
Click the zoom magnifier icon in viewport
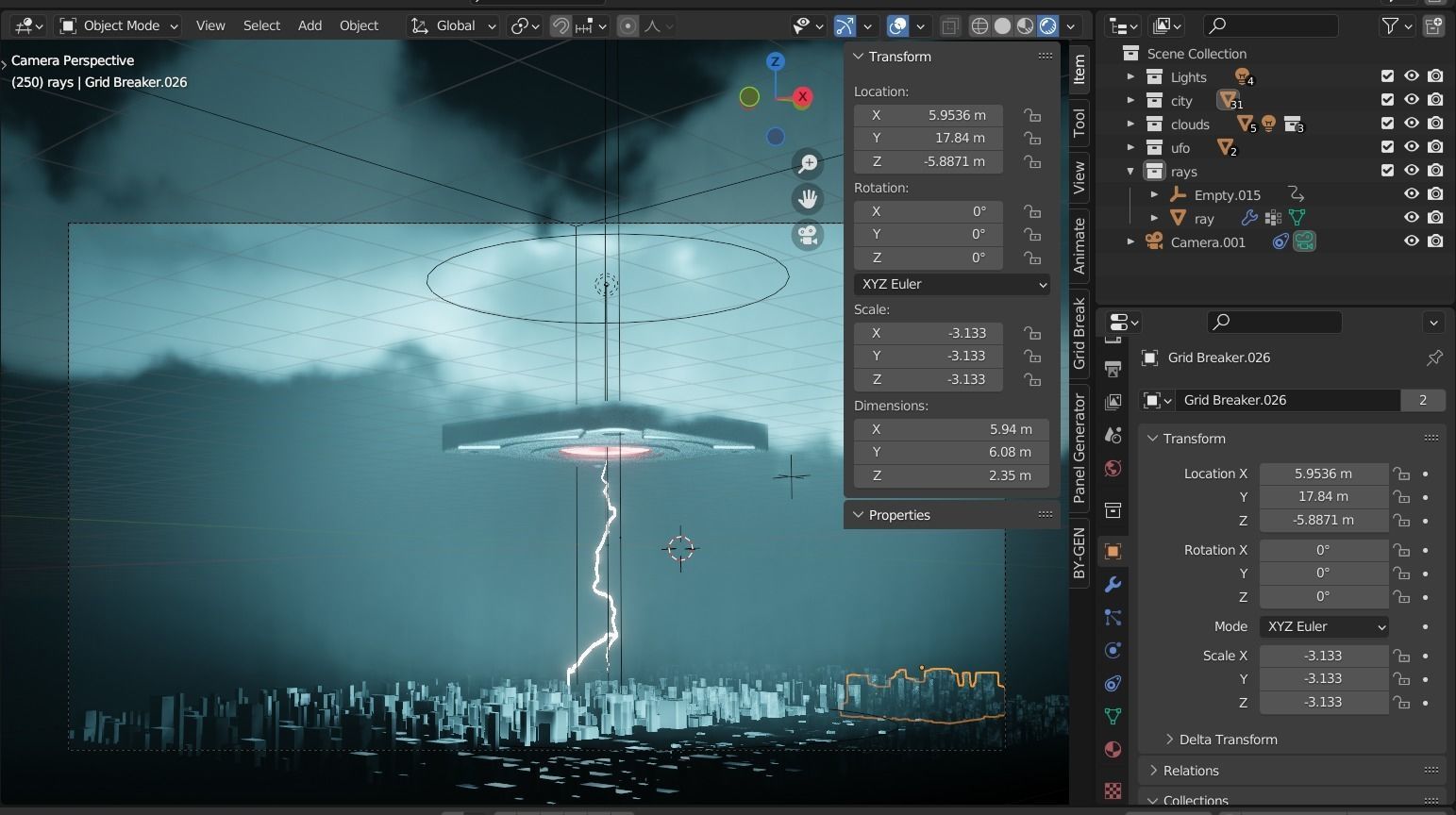[x=808, y=163]
